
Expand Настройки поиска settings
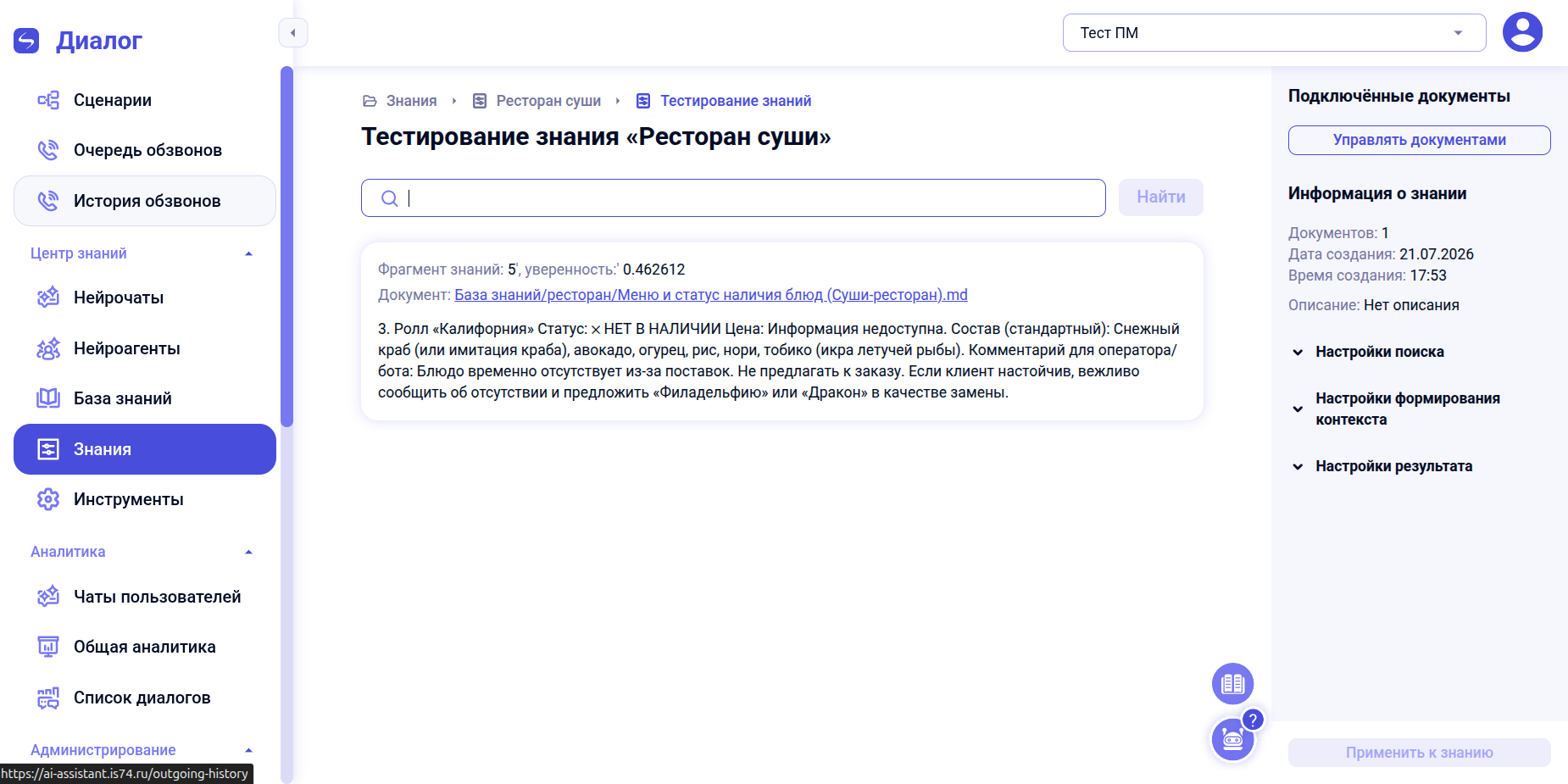[1379, 352]
